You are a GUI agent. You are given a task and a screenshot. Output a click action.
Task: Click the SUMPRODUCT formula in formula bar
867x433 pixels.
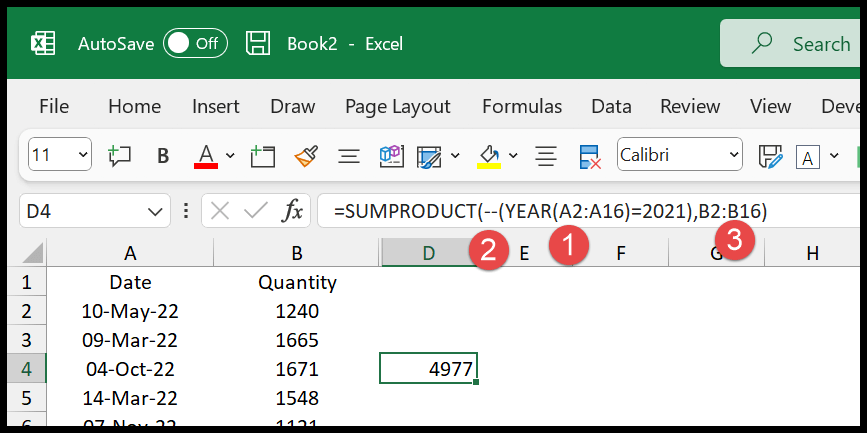click(550, 211)
